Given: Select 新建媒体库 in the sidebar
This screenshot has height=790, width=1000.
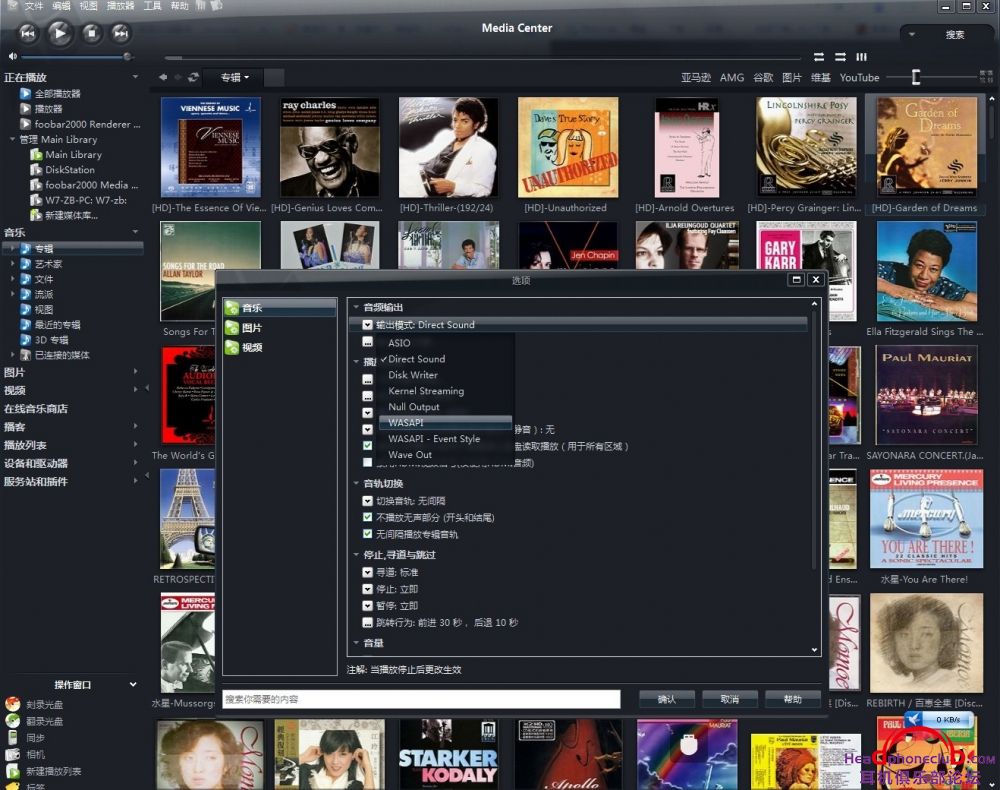Looking at the screenshot, I should pos(71,216).
